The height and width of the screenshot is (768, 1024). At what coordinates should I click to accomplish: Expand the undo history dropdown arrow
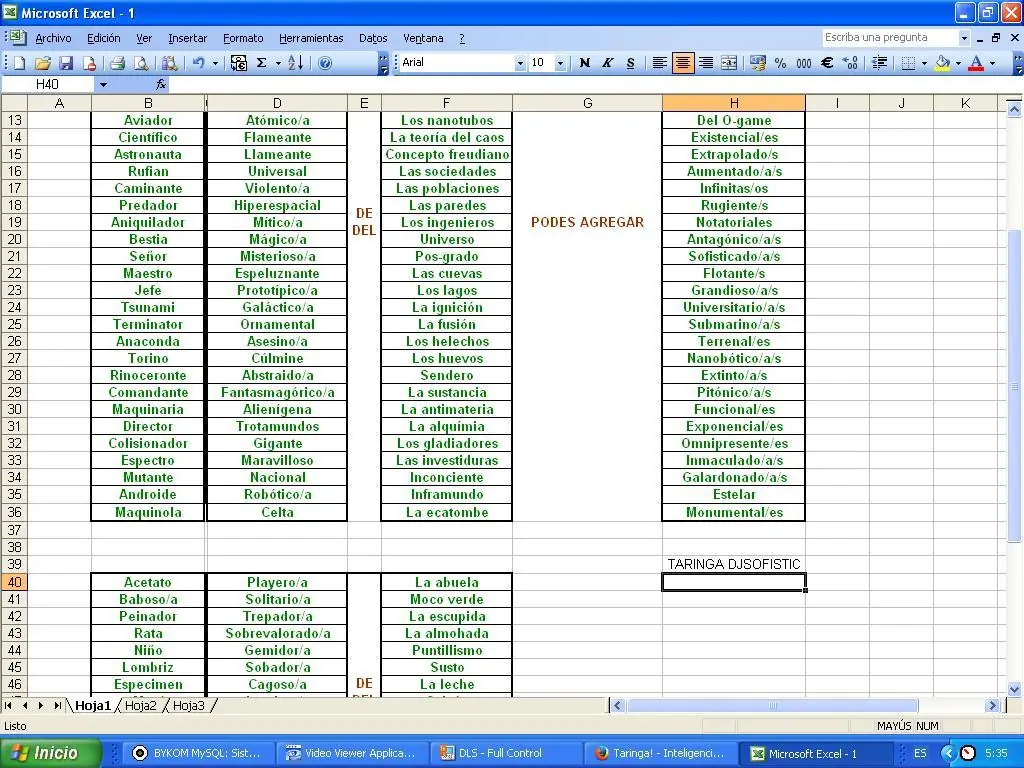coord(215,63)
